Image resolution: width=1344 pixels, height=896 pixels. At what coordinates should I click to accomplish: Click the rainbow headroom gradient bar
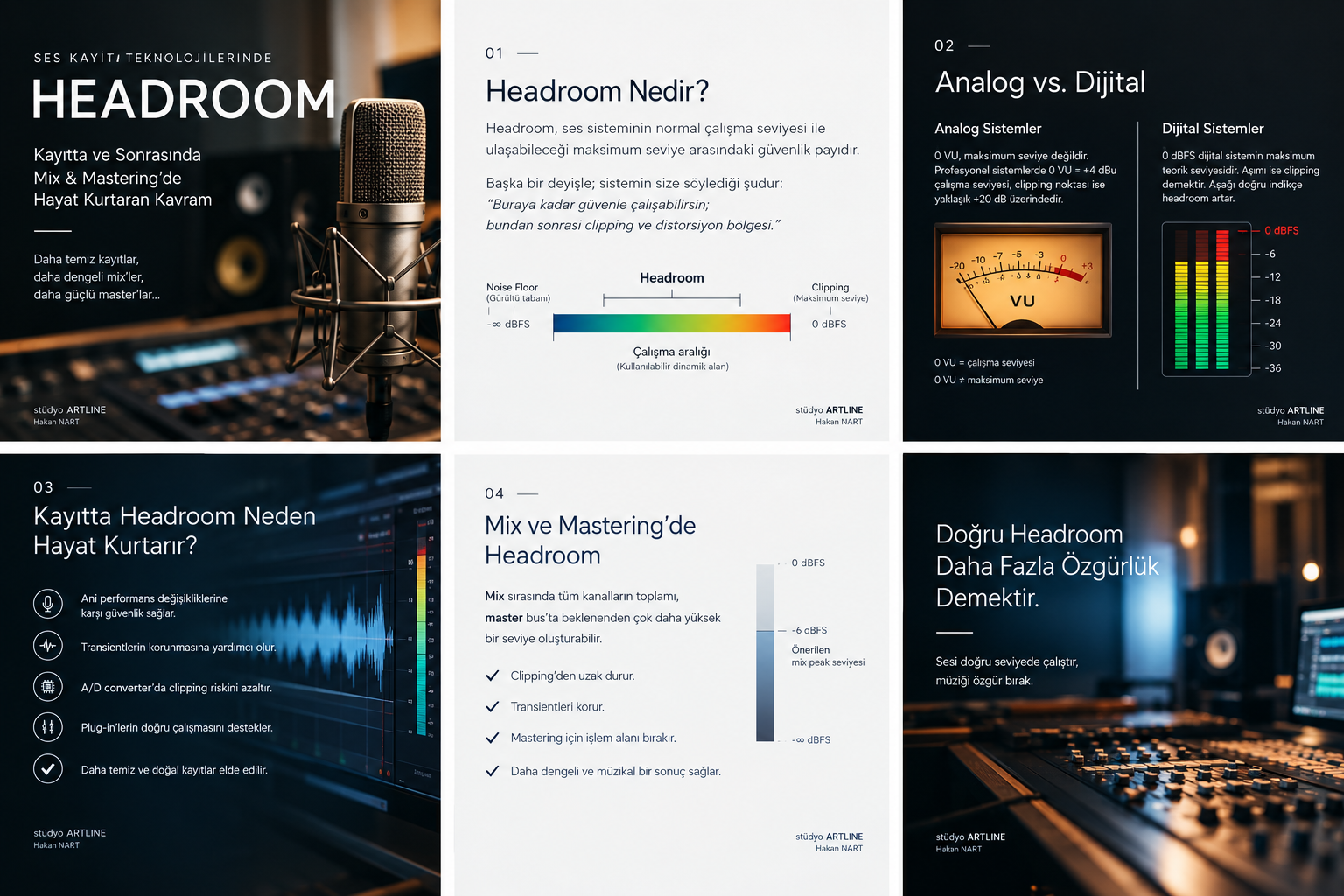click(x=672, y=324)
